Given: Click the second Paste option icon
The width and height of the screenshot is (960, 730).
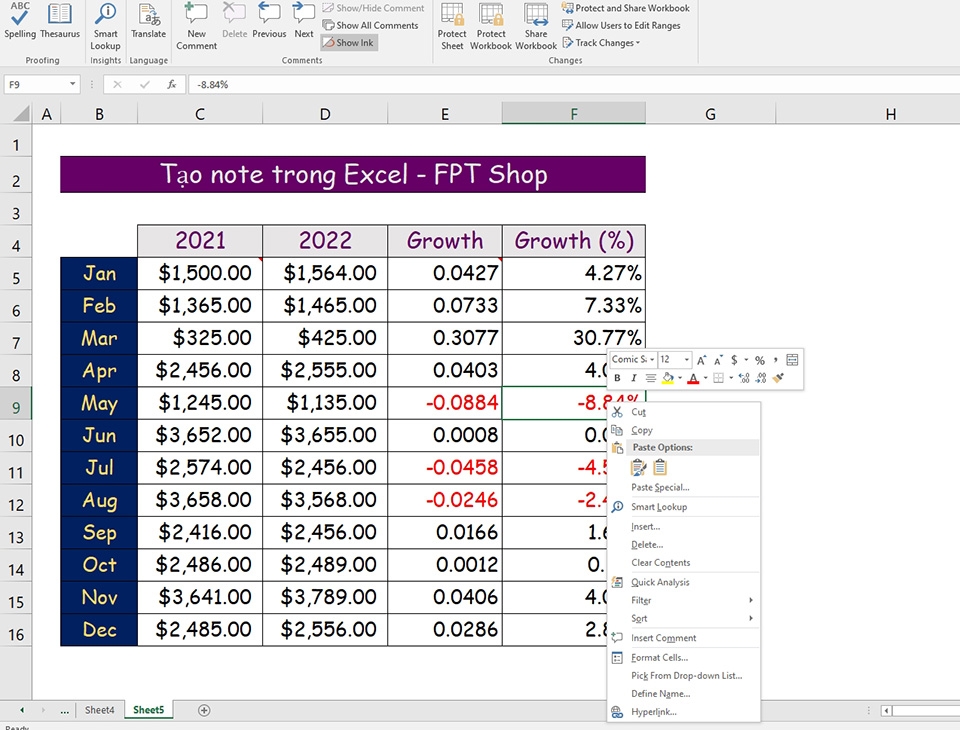Looking at the screenshot, I should tap(659, 467).
